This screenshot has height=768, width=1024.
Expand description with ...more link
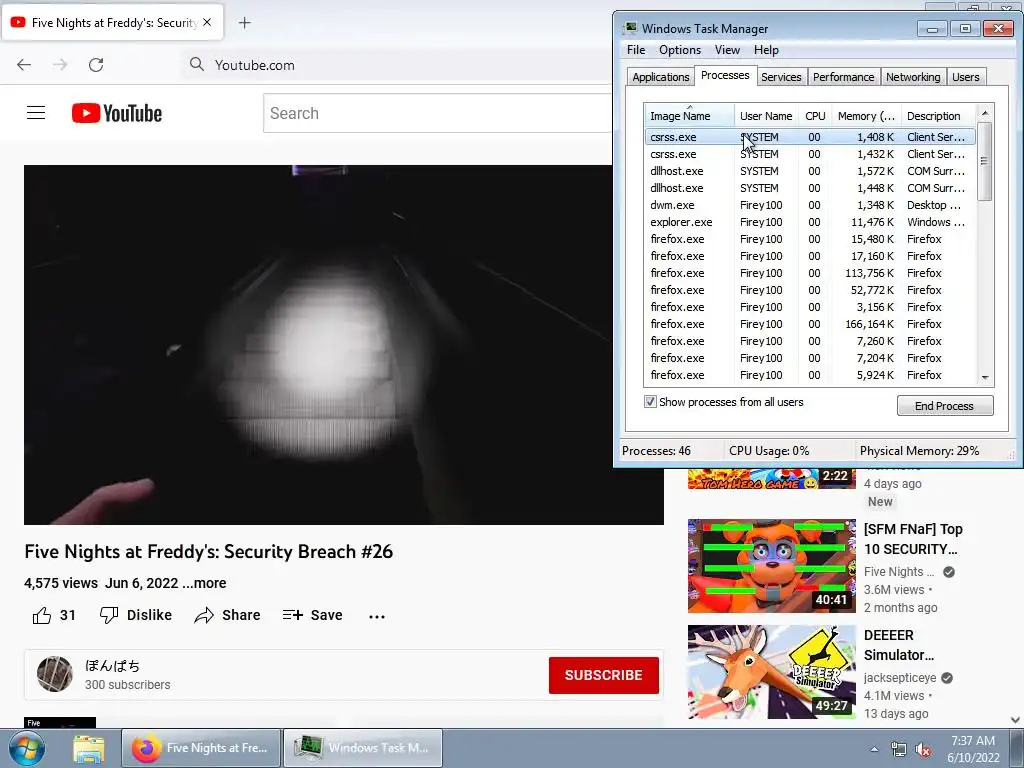pyautogui.click(x=204, y=583)
